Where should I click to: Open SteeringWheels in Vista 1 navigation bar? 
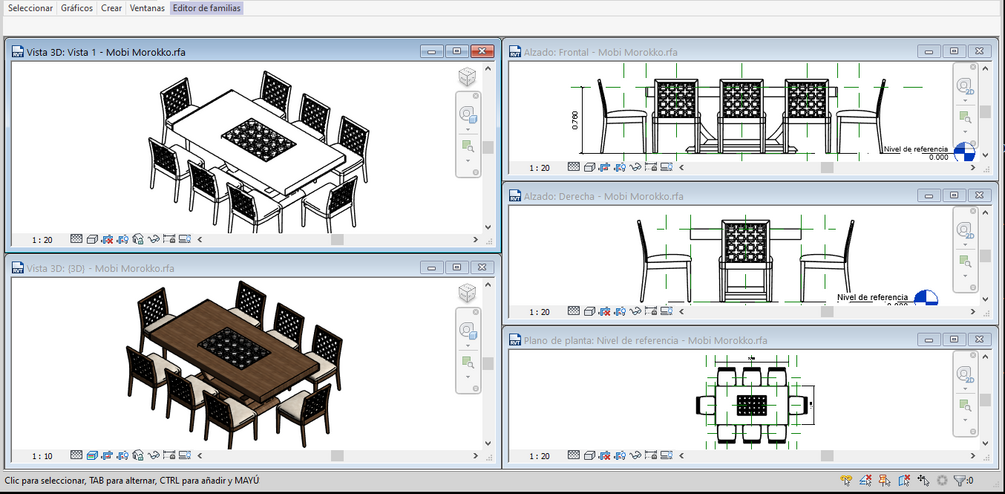(468, 115)
